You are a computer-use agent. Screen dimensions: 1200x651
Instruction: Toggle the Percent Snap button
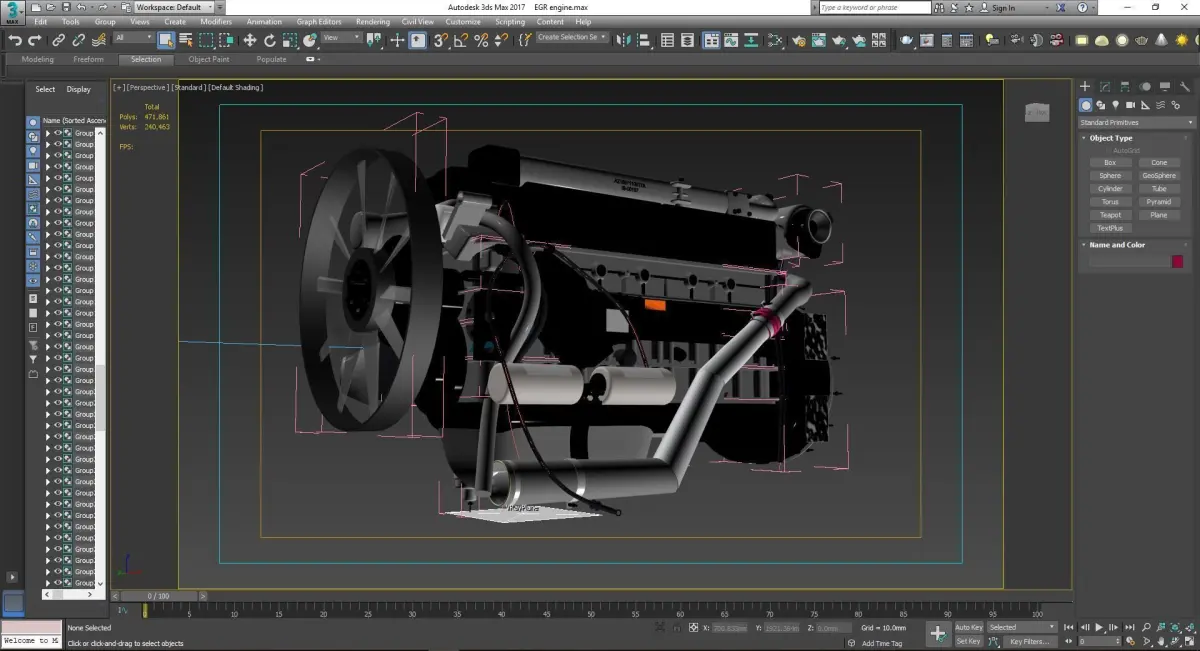tap(481, 41)
